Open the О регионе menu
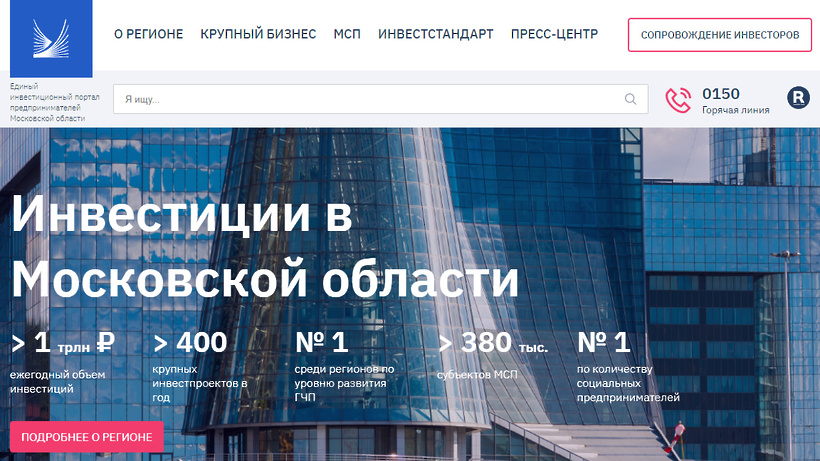The width and height of the screenshot is (820, 461). pyautogui.click(x=148, y=34)
